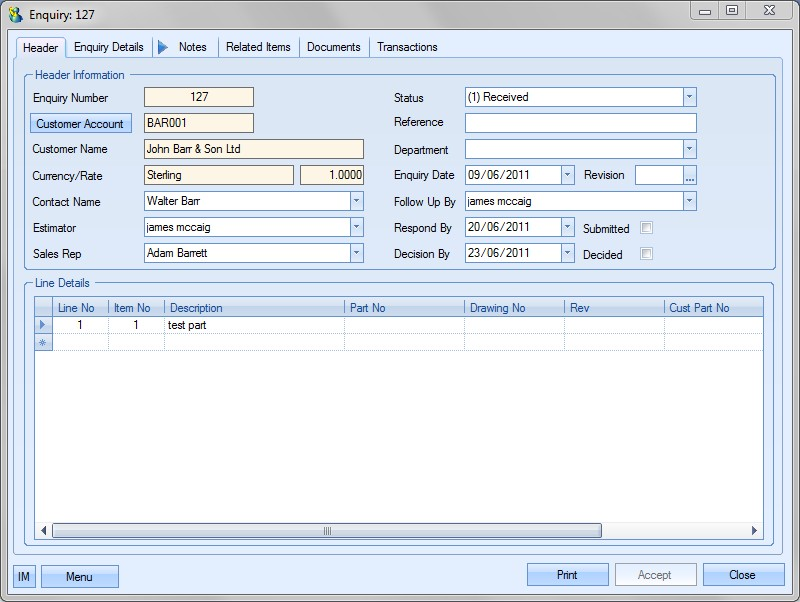800x602 pixels.
Task: Expand the Contact Name dropdown
Action: click(356, 201)
